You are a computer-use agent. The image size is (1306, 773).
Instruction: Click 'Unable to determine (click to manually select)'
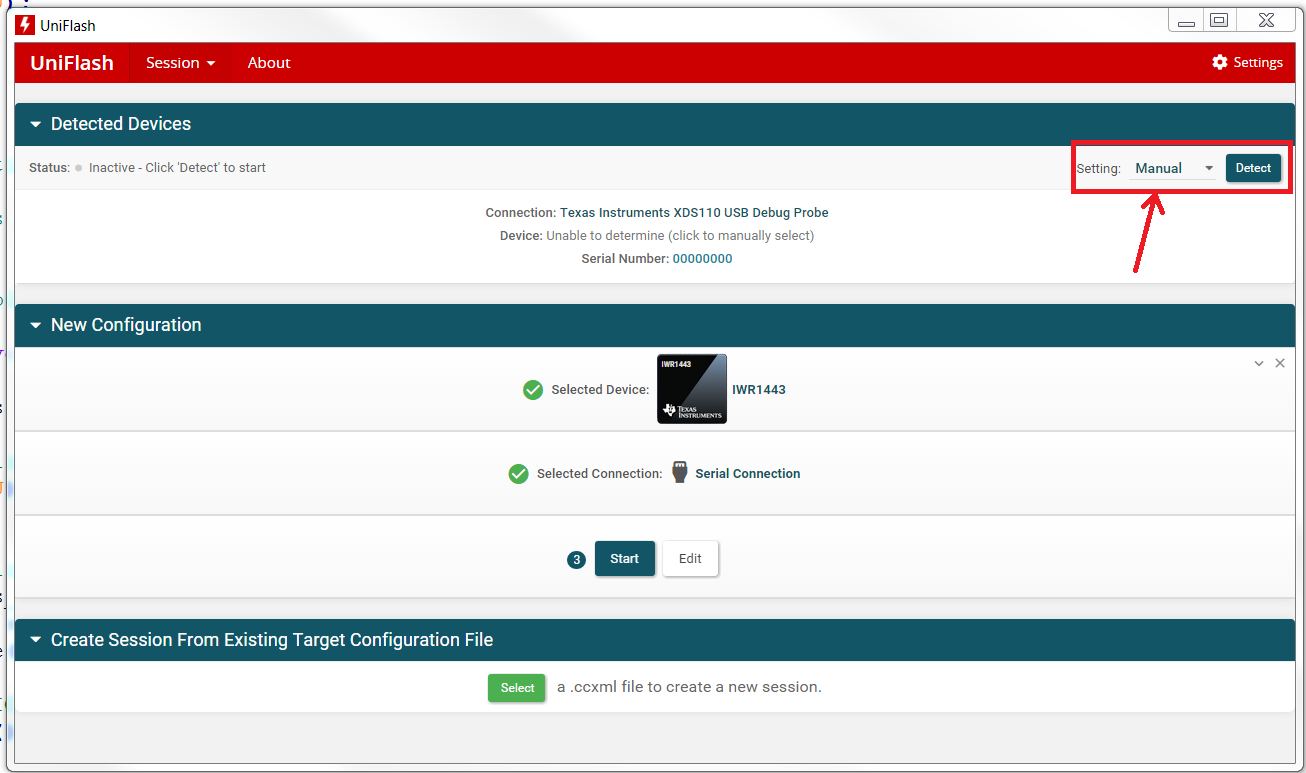680,236
